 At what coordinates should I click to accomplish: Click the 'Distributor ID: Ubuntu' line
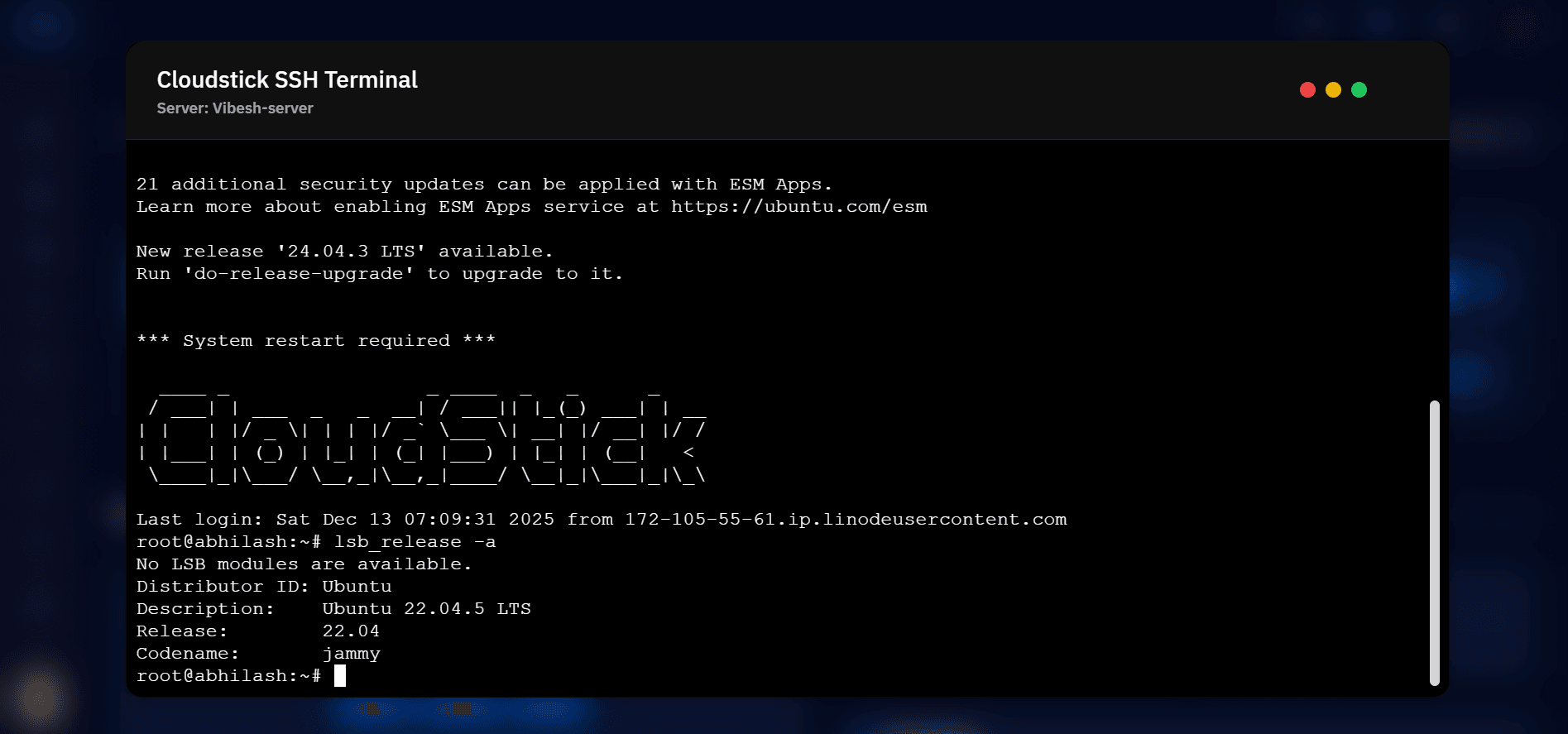[264, 587]
